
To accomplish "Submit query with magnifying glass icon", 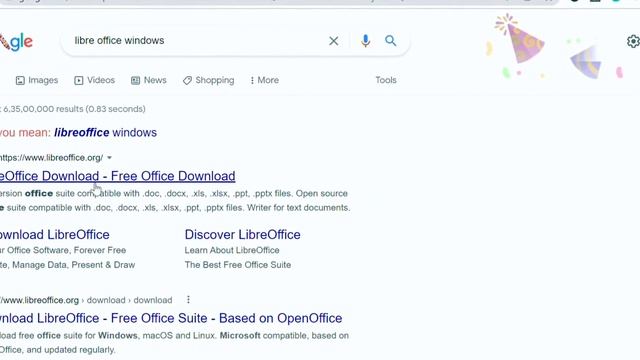I will coord(391,41).
